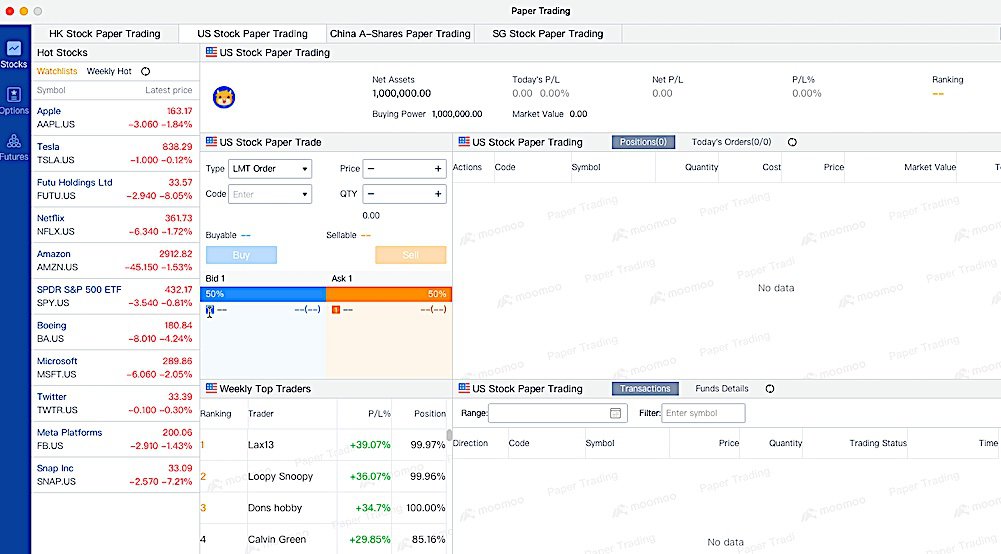Select Snap Inc SNAP.US row
The width and height of the screenshot is (1001, 554).
pos(115,475)
